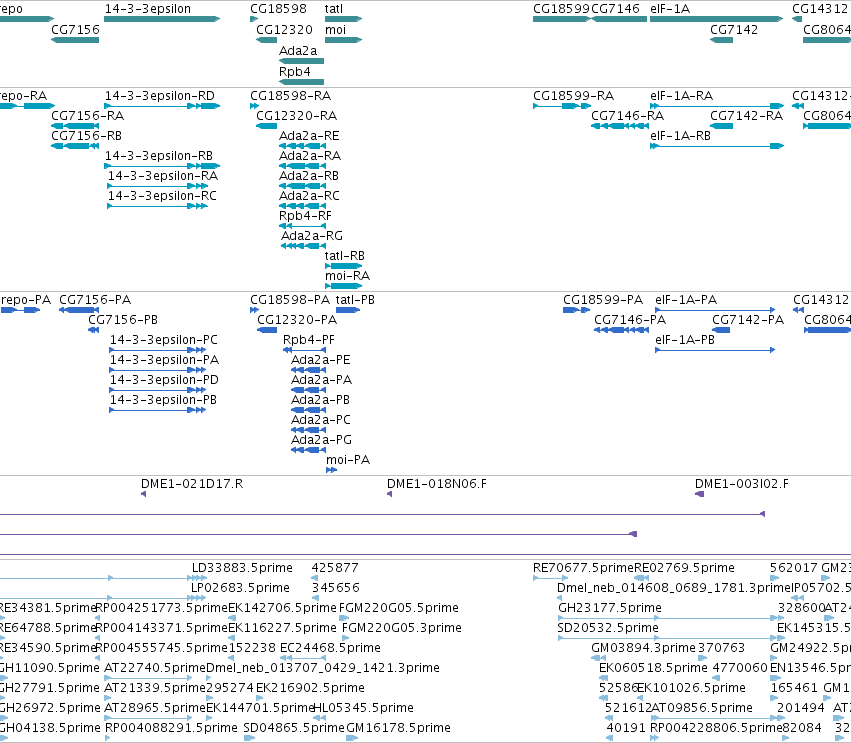Select BAC end DME1-018N06.F marker
851x743 pixels.
390,494
